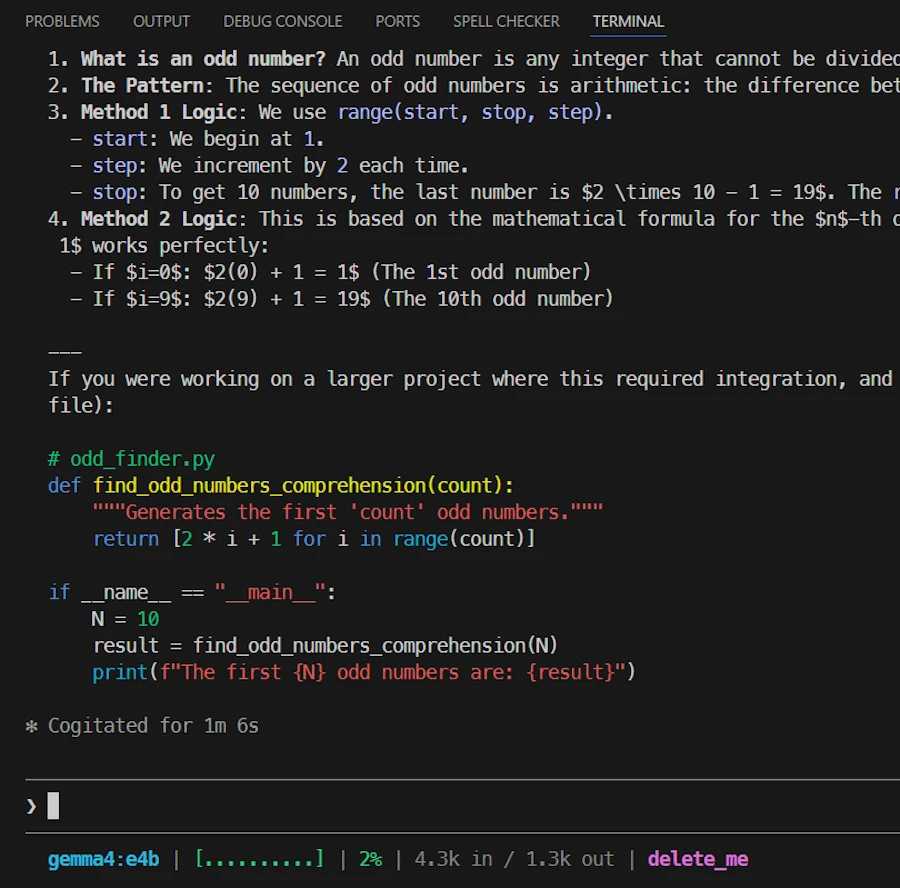
Task: Click the prompt chevron symbol
Action: 31,806
